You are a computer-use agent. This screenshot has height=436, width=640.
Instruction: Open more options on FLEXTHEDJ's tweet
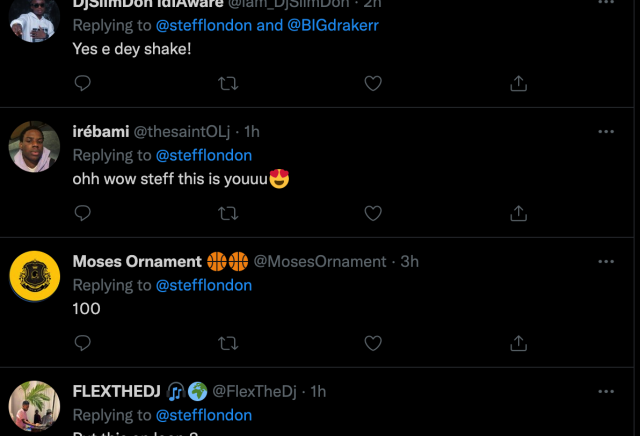[606, 392]
